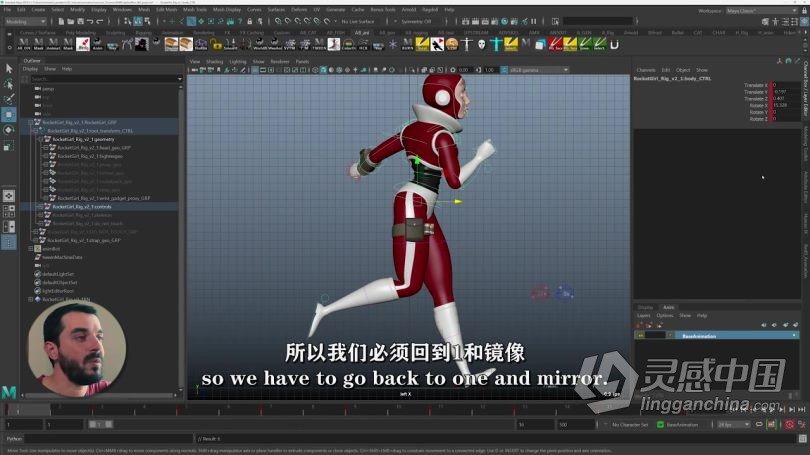Toggle the workspace lock icon
Screen dimensions: 810x455
click(805, 10)
